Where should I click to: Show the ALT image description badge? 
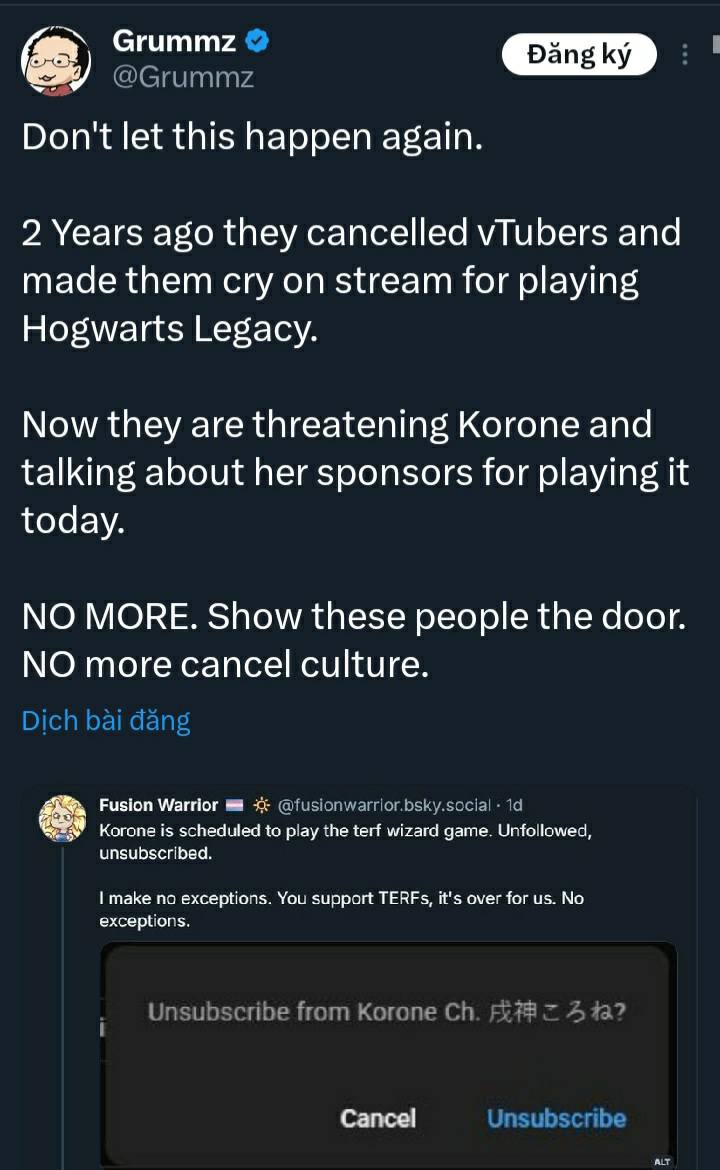pos(662,1162)
